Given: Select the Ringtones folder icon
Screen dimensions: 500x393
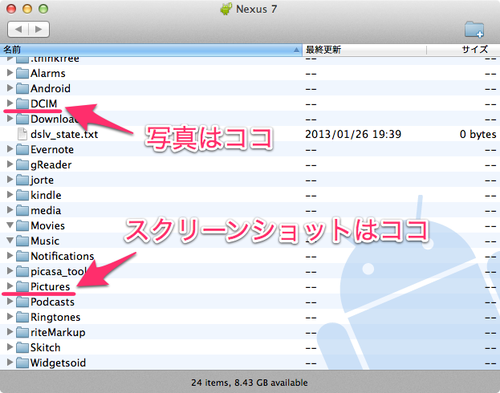Looking at the screenshot, I should (x=22, y=317).
